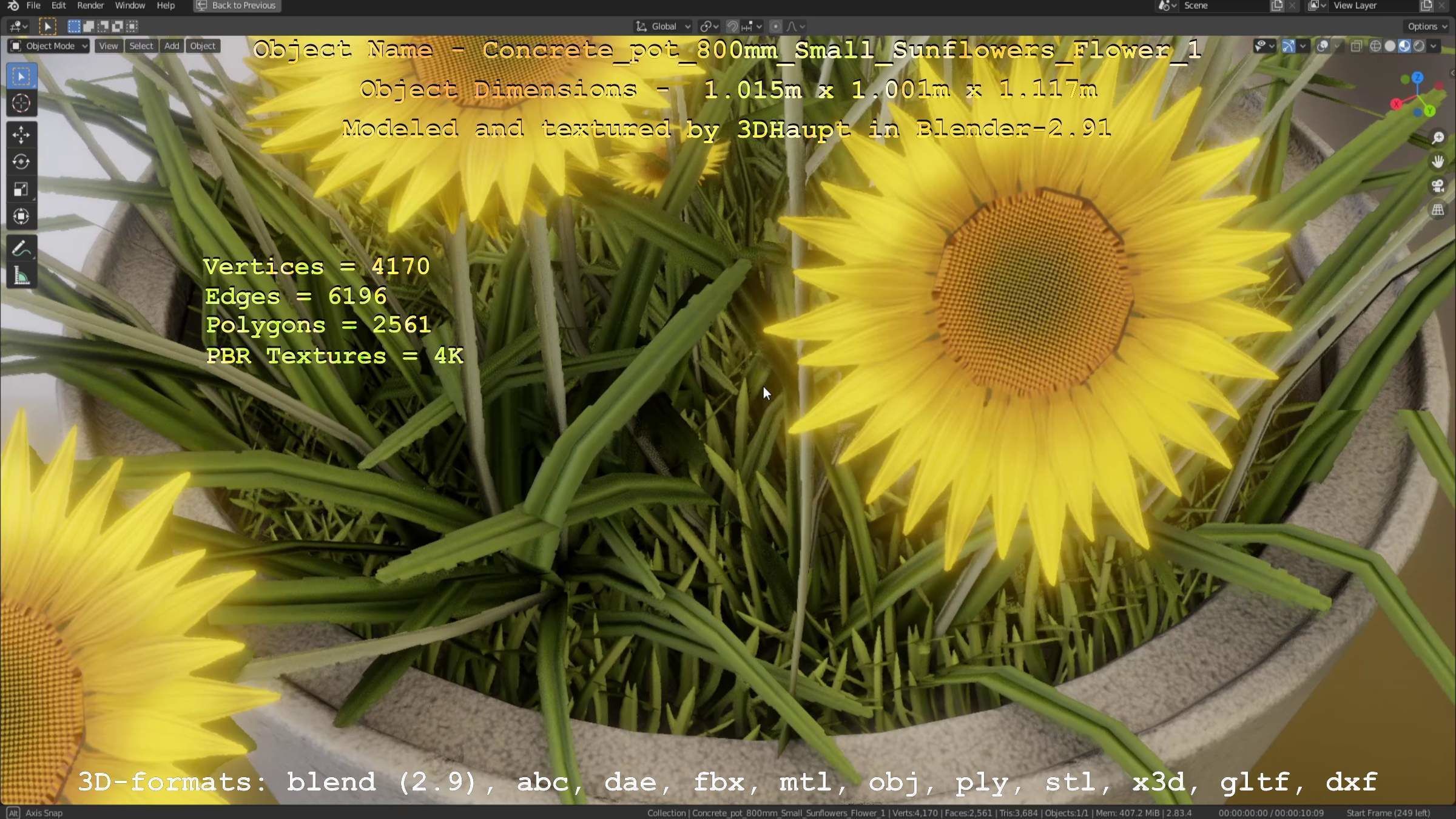Open viewport selectability and visibility dropdown
Viewport: 1456px width, 819px height.
pyautogui.click(x=1265, y=46)
